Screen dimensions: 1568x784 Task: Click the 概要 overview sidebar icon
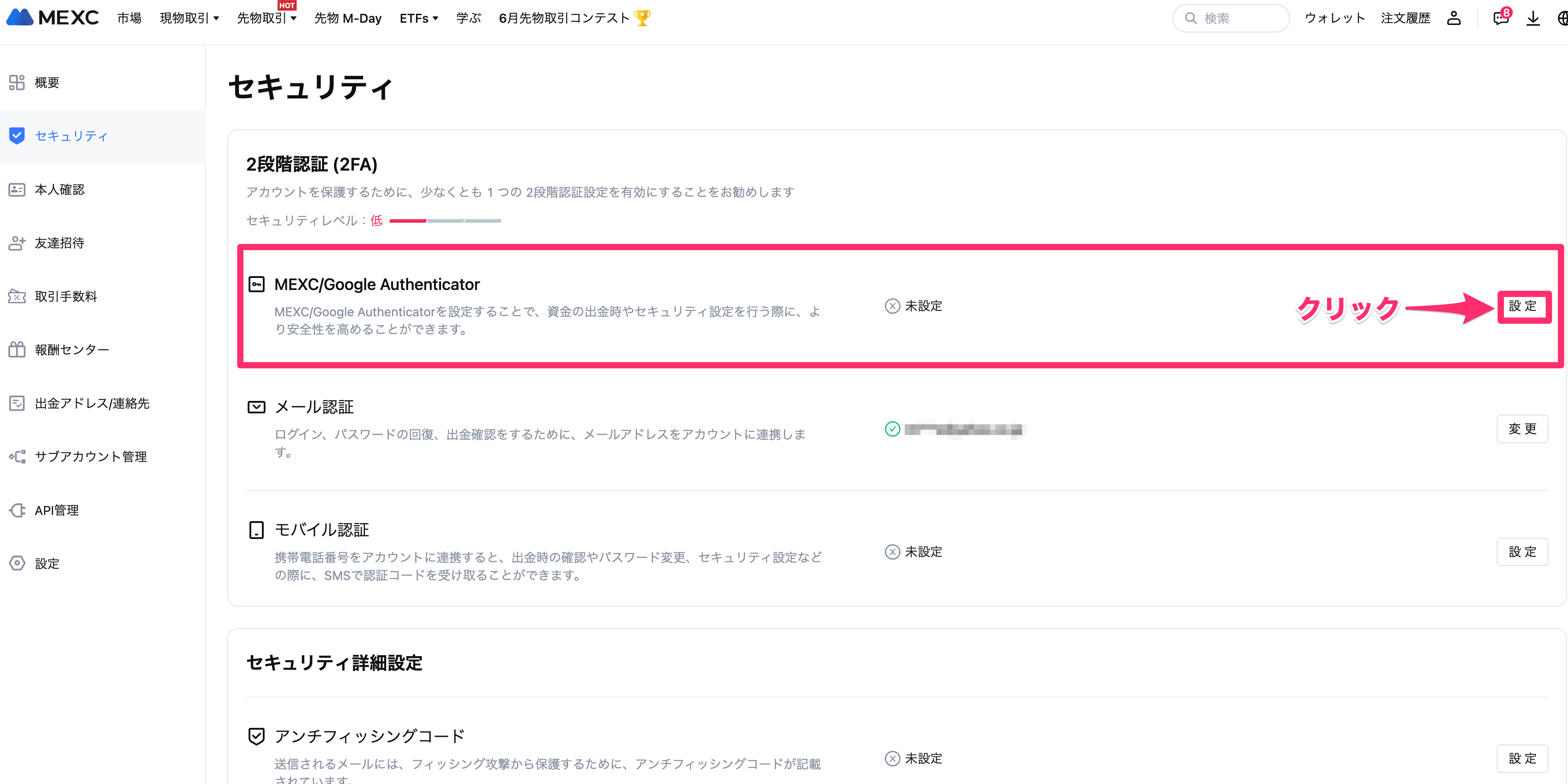point(17,82)
